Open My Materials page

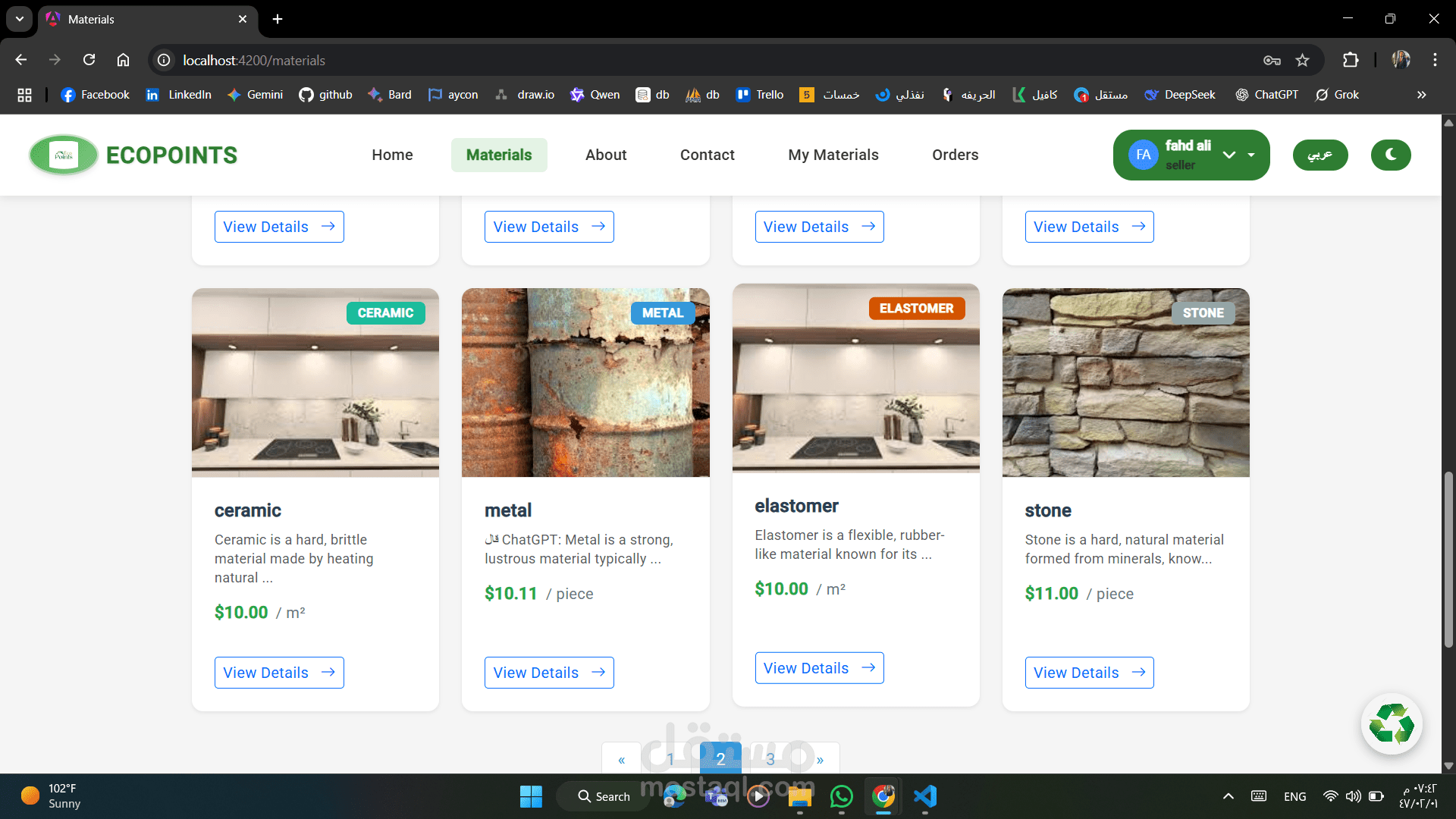(833, 155)
